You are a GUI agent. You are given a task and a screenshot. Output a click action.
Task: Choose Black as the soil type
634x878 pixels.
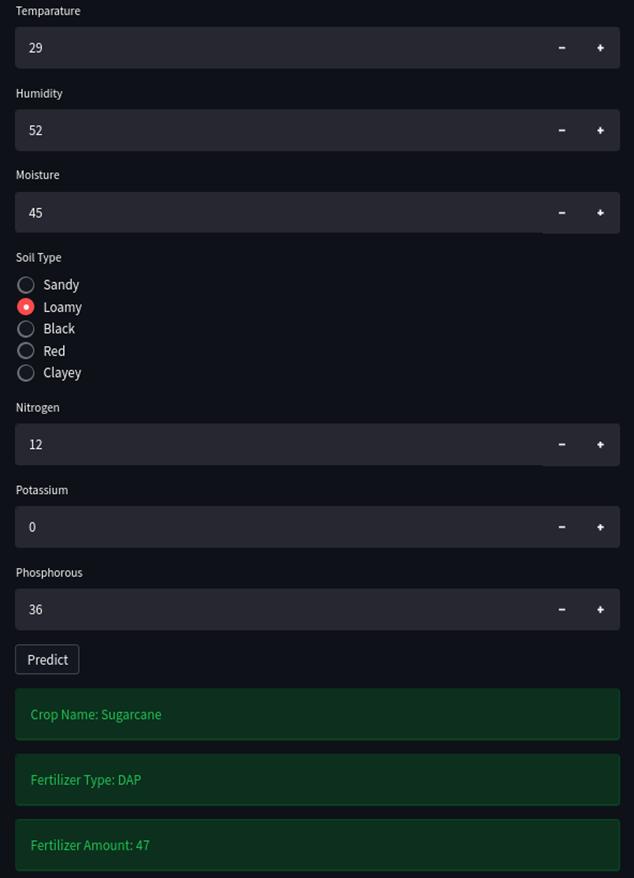[26, 329]
